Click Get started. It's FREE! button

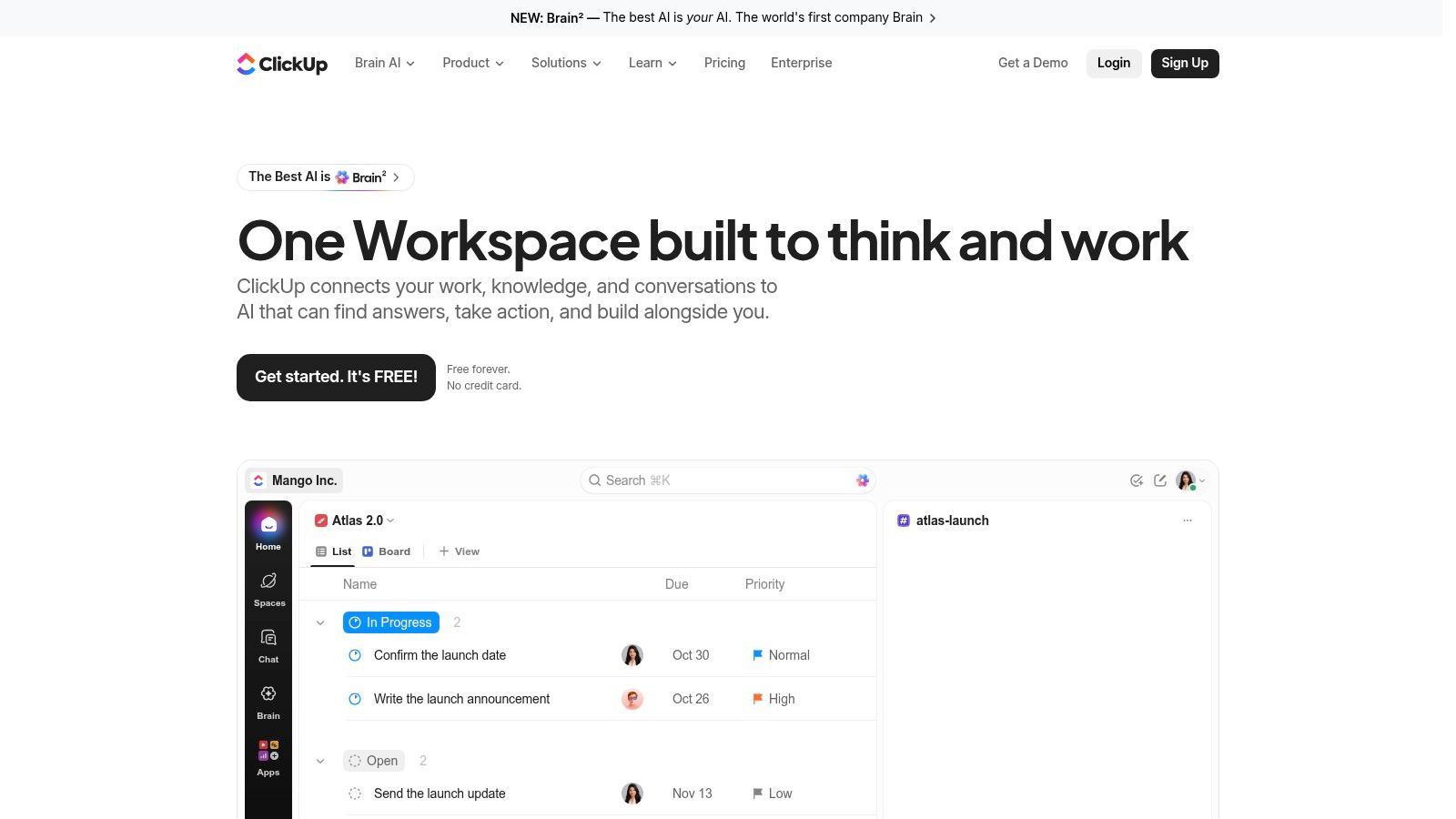coord(336,377)
